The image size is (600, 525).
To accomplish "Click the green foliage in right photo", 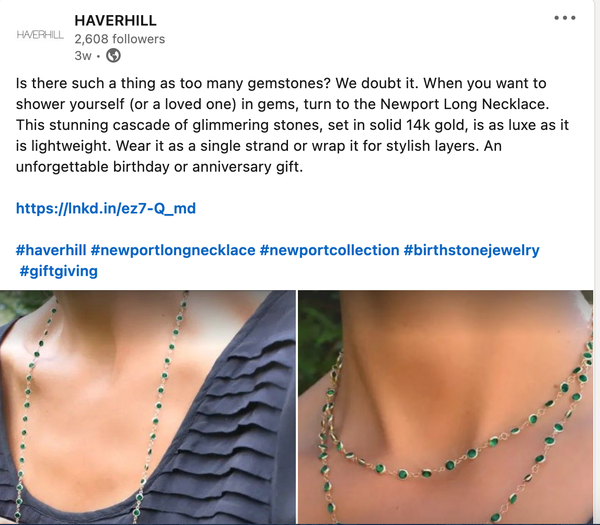I will pyautogui.click(x=320, y=337).
